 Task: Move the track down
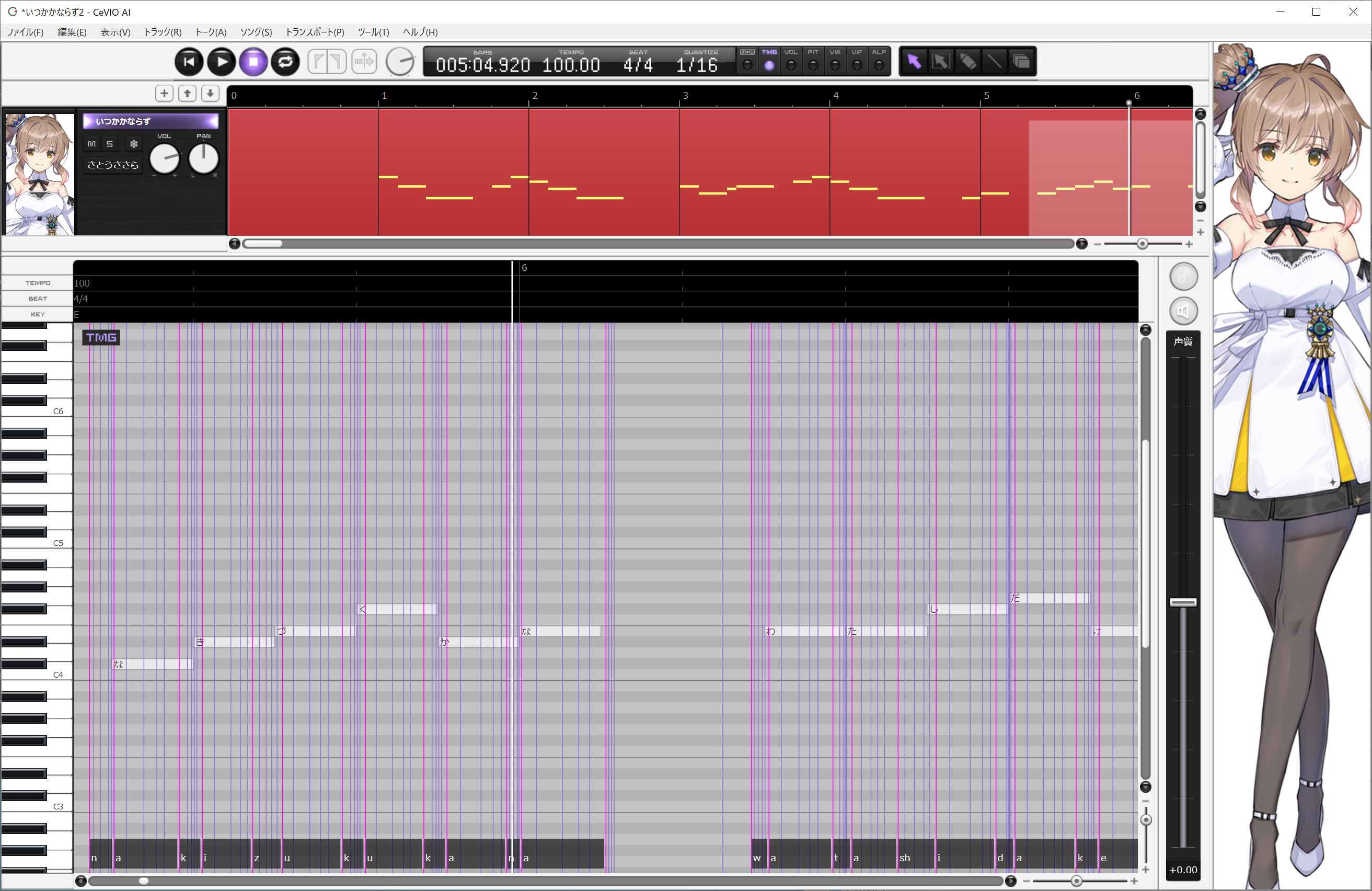point(211,94)
